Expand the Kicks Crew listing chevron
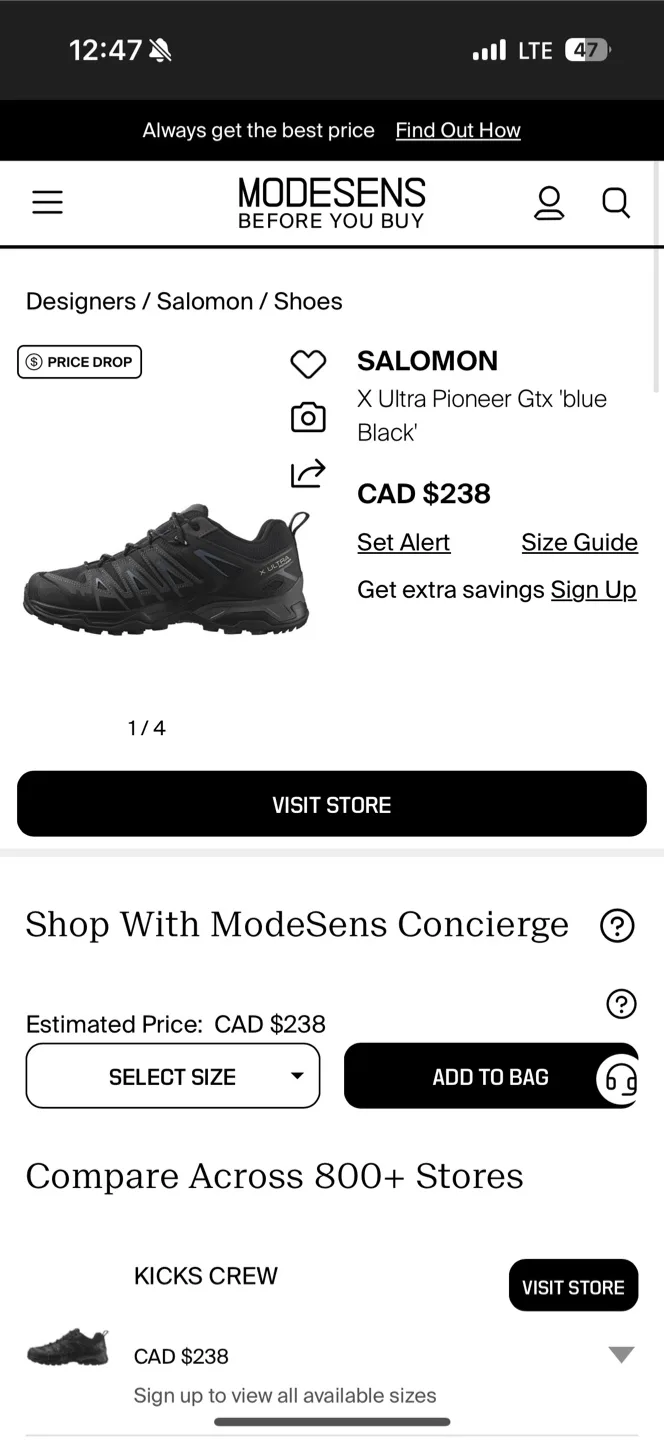The height and width of the screenshot is (1440, 664). point(620,1354)
